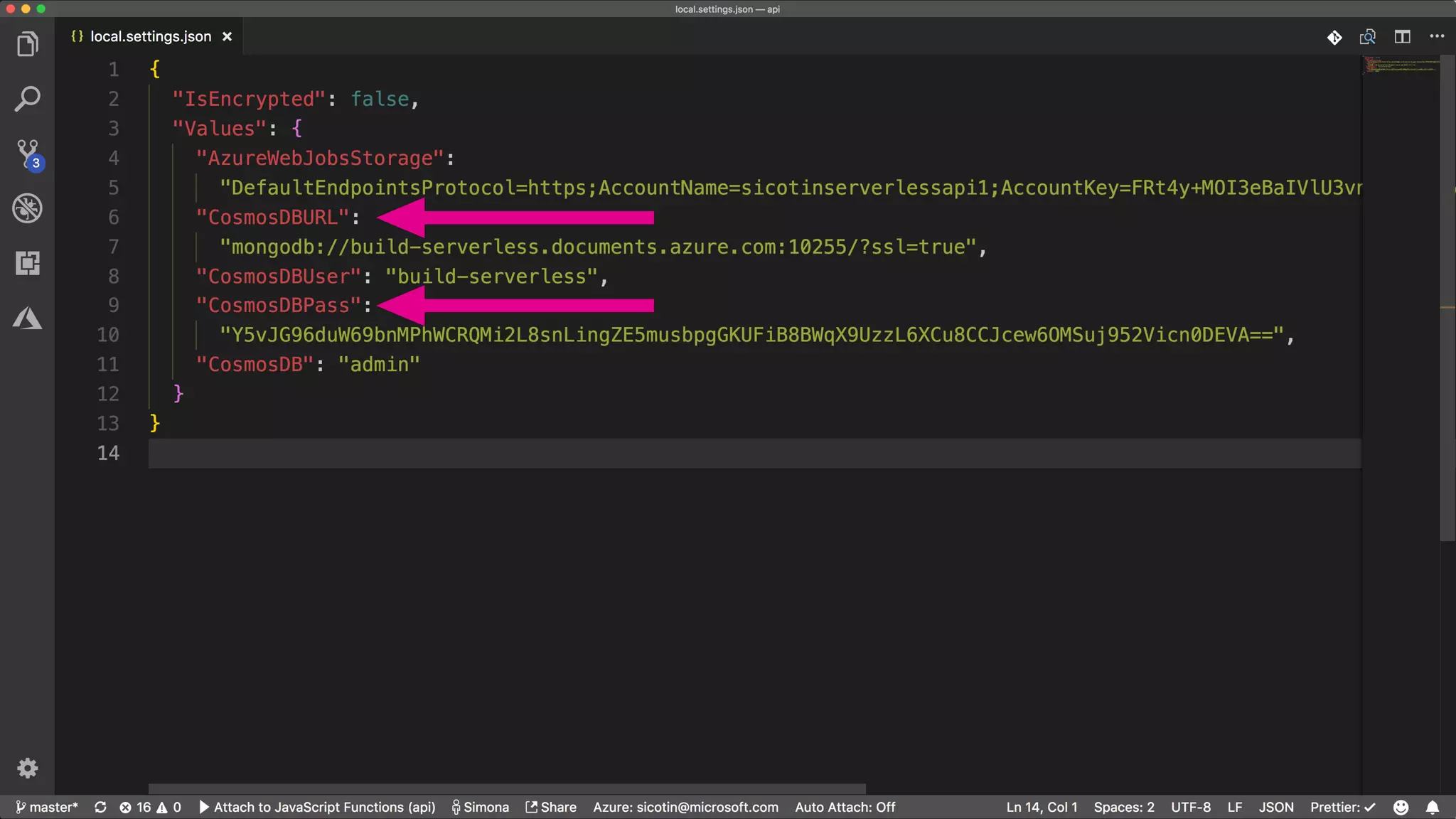Change the JSON language mode
The image size is (1456, 819).
tap(1276, 807)
